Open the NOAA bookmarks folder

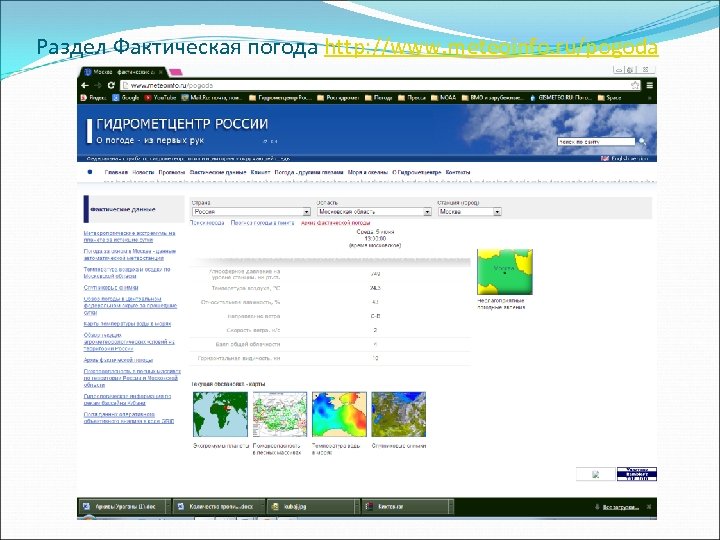point(444,98)
